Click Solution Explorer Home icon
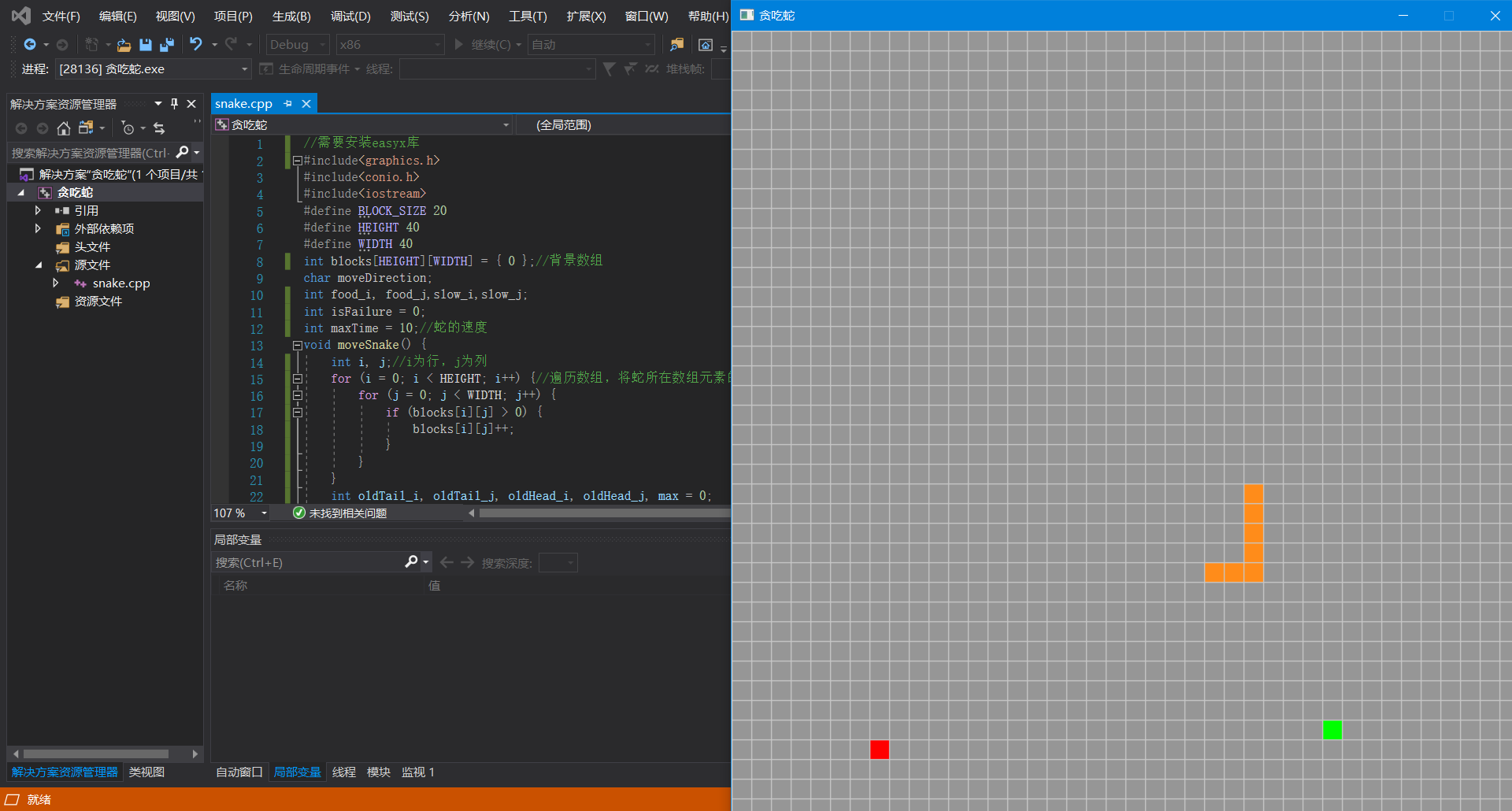 click(x=64, y=128)
